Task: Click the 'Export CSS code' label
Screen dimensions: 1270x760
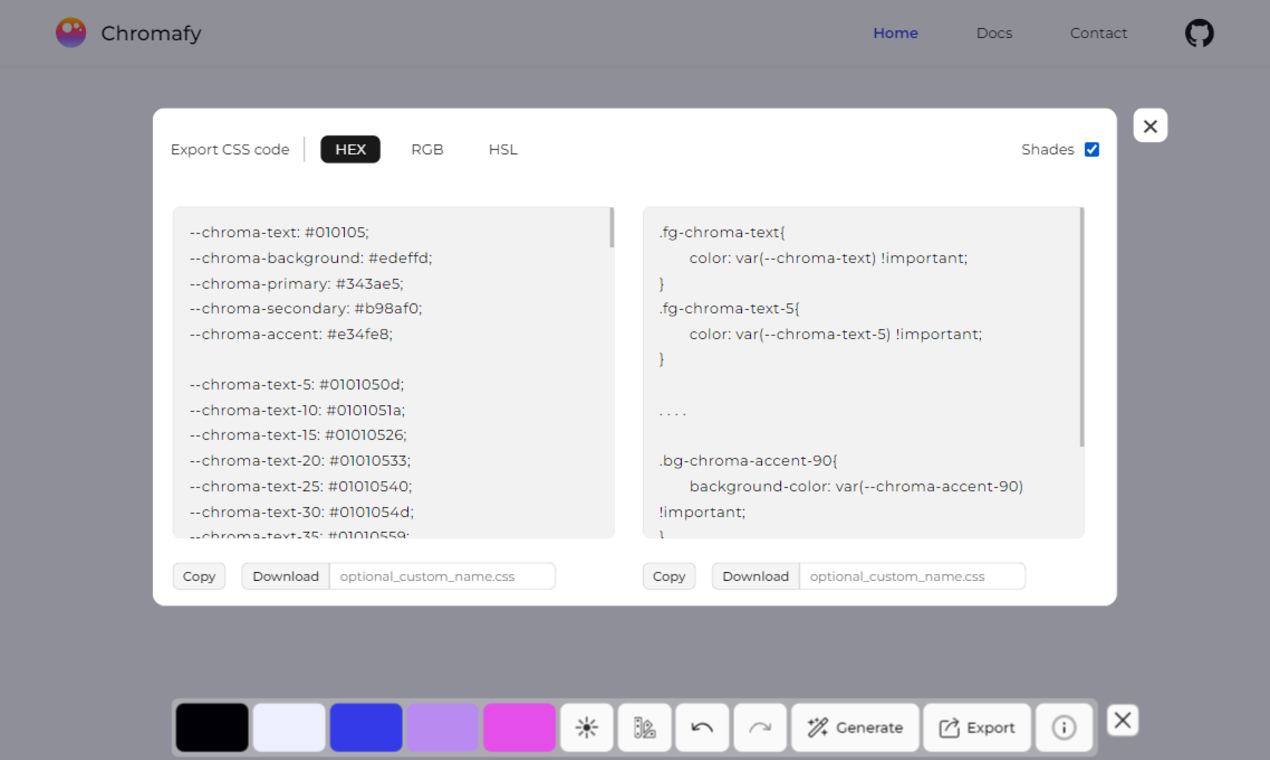Action: (230, 150)
